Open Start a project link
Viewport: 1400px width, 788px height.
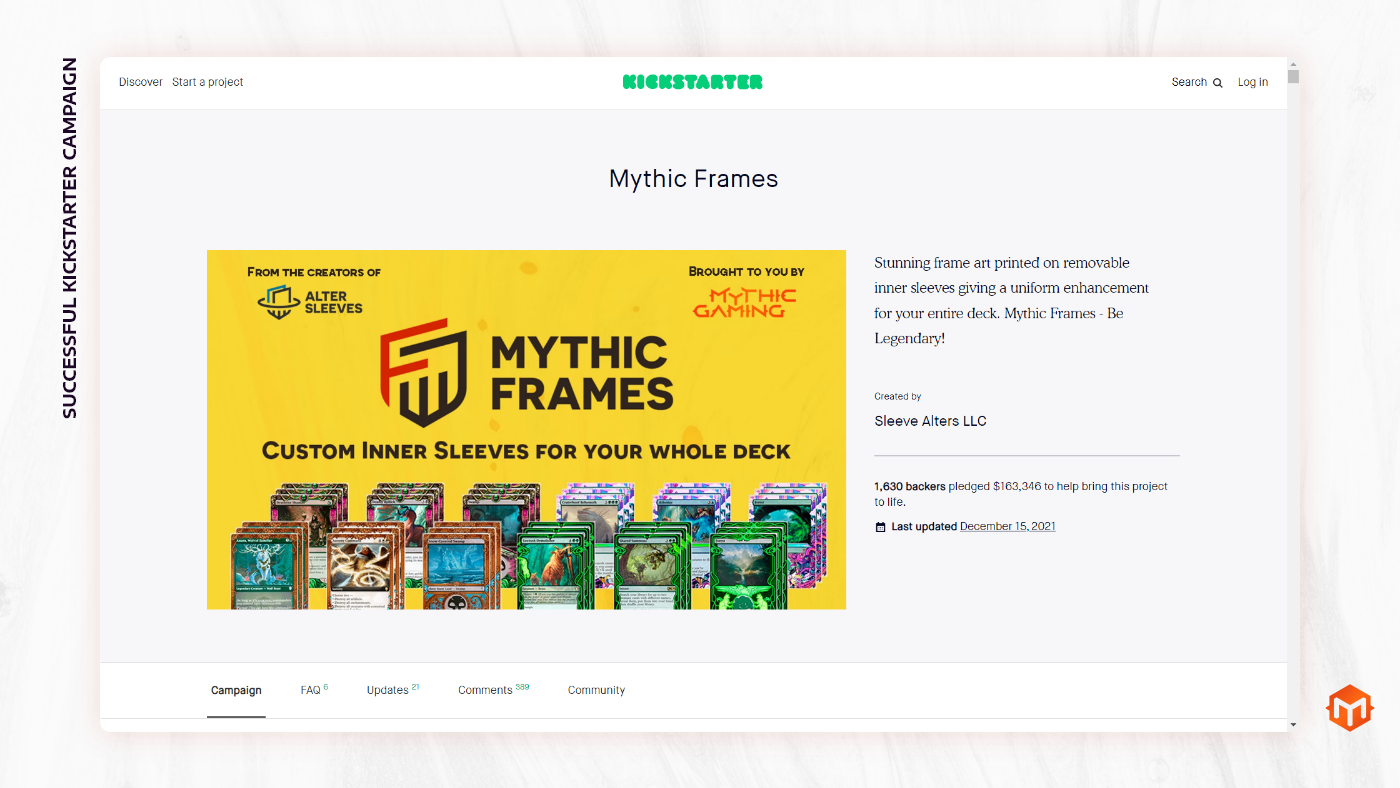(x=208, y=82)
